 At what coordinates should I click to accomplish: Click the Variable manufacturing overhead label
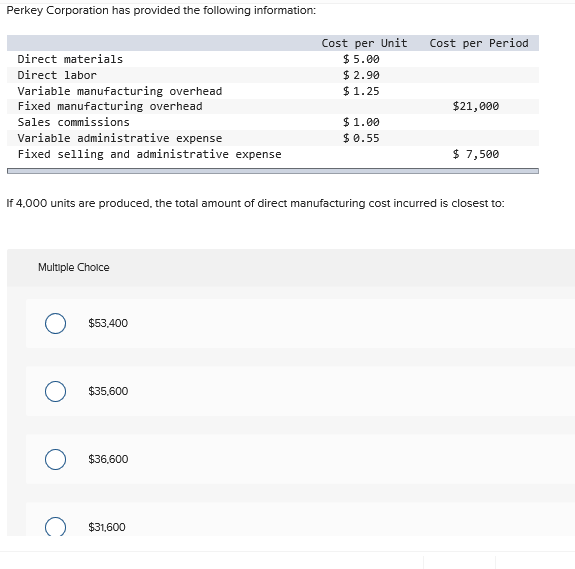click(x=120, y=91)
